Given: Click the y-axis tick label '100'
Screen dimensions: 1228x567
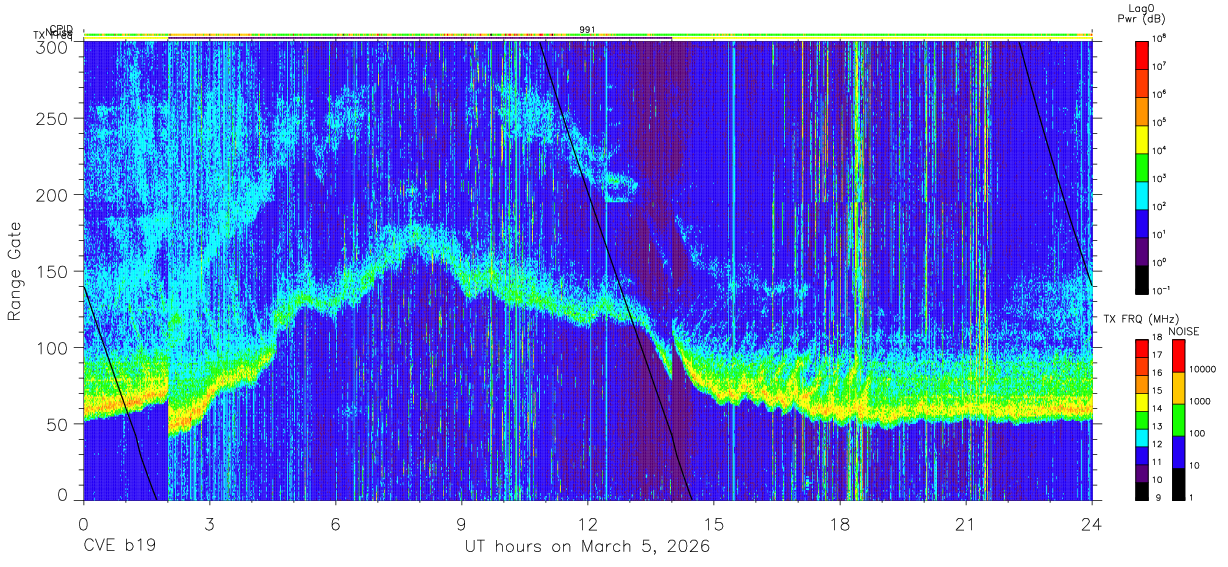Looking at the screenshot, I should 52,348.
